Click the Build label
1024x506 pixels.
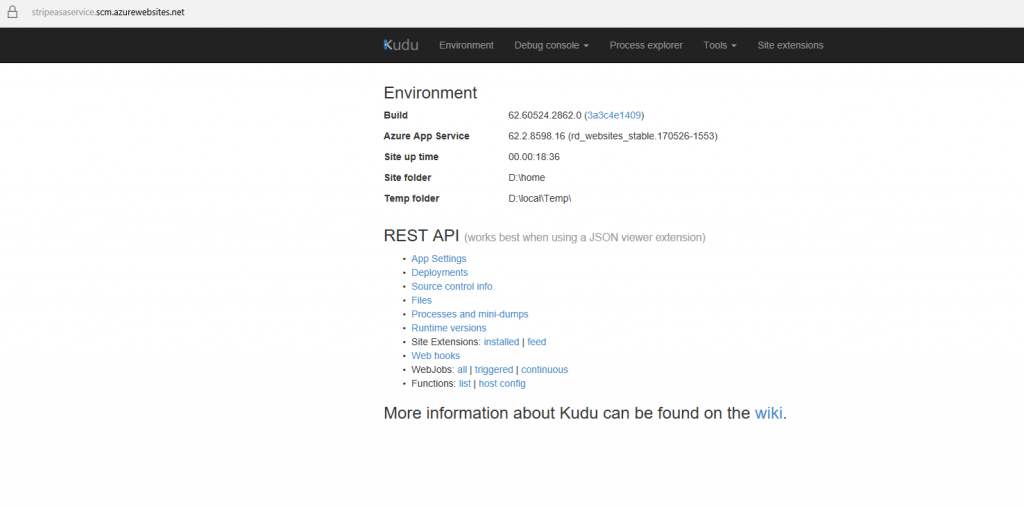(396, 115)
